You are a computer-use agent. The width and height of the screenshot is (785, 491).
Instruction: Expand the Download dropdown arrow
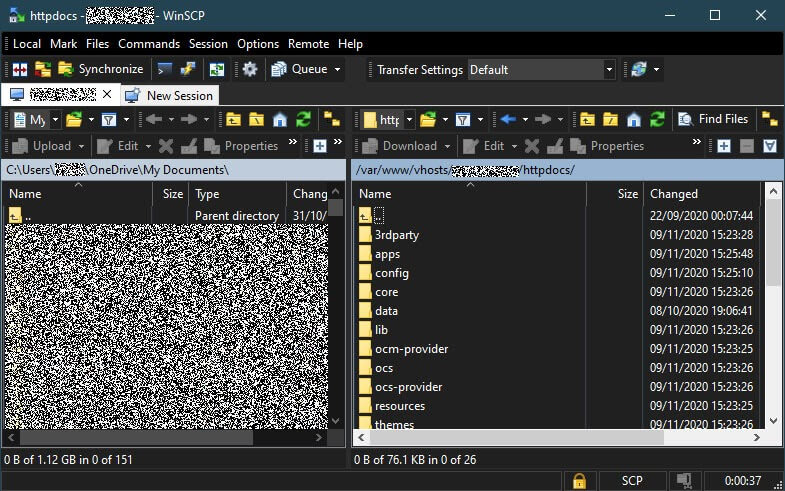447,146
